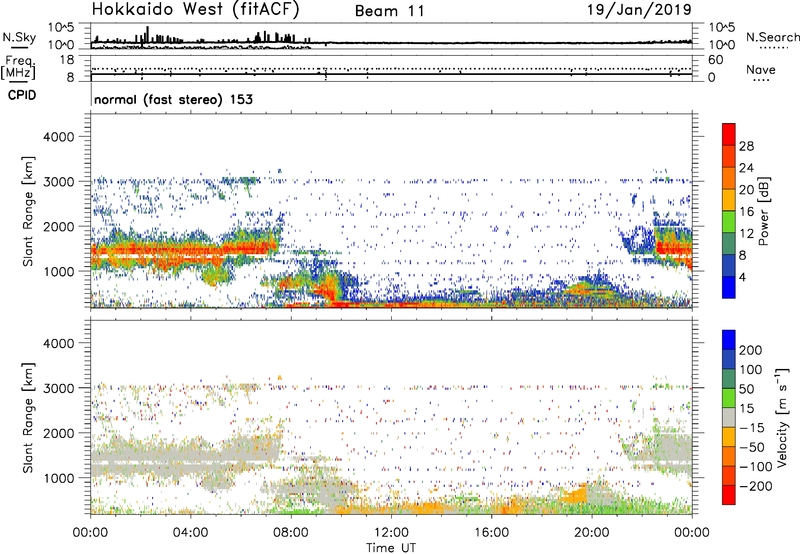Click '1000' on the velocity panel axis
This screenshot has width=800, height=554.
coord(58,478)
